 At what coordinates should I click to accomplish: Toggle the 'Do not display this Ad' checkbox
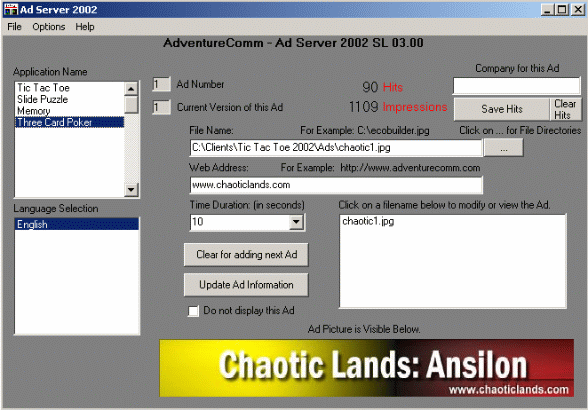point(193,311)
